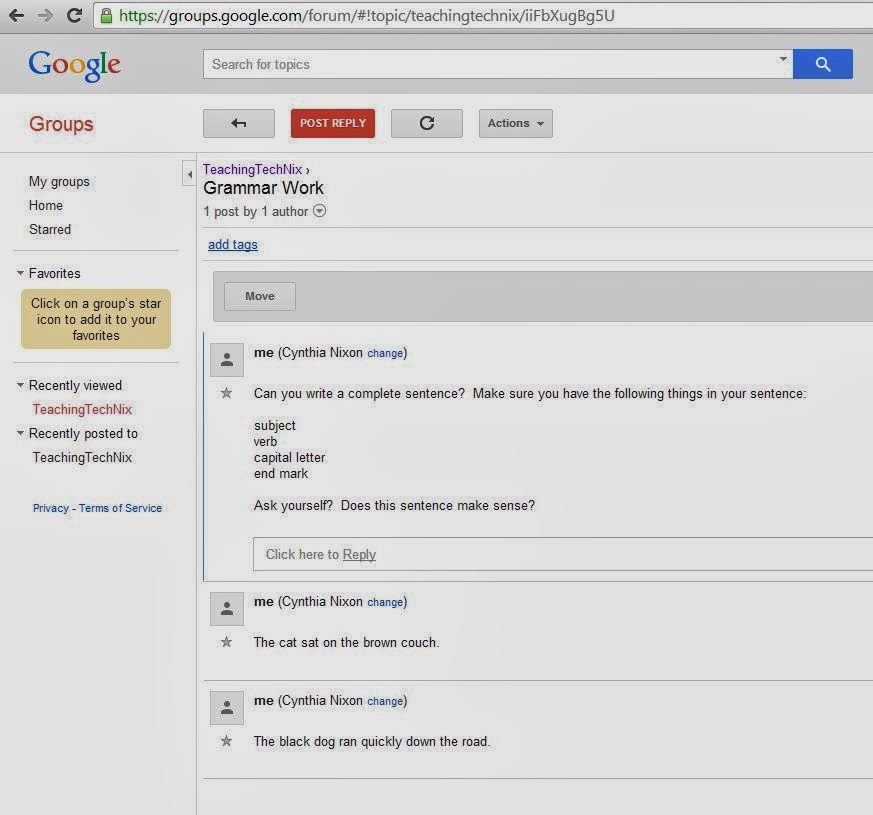Image resolution: width=873 pixels, height=815 pixels.
Task: Open TeachingTechNix under Recently posted to
Action: [x=82, y=457]
